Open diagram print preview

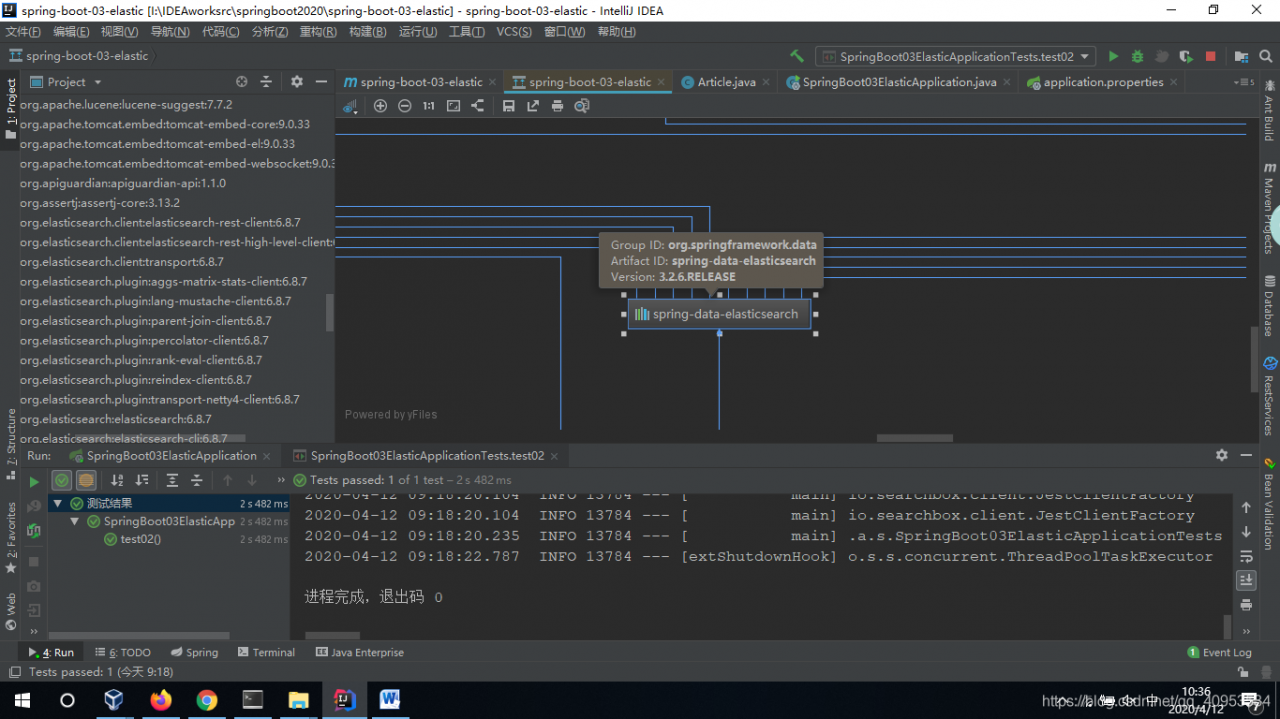click(582, 106)
